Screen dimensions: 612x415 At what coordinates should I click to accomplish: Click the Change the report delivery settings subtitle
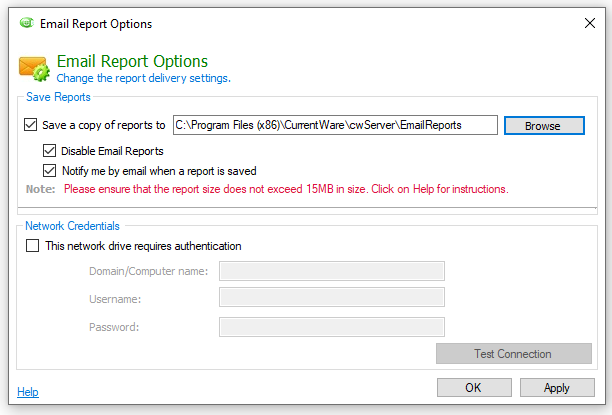[144, 78]
